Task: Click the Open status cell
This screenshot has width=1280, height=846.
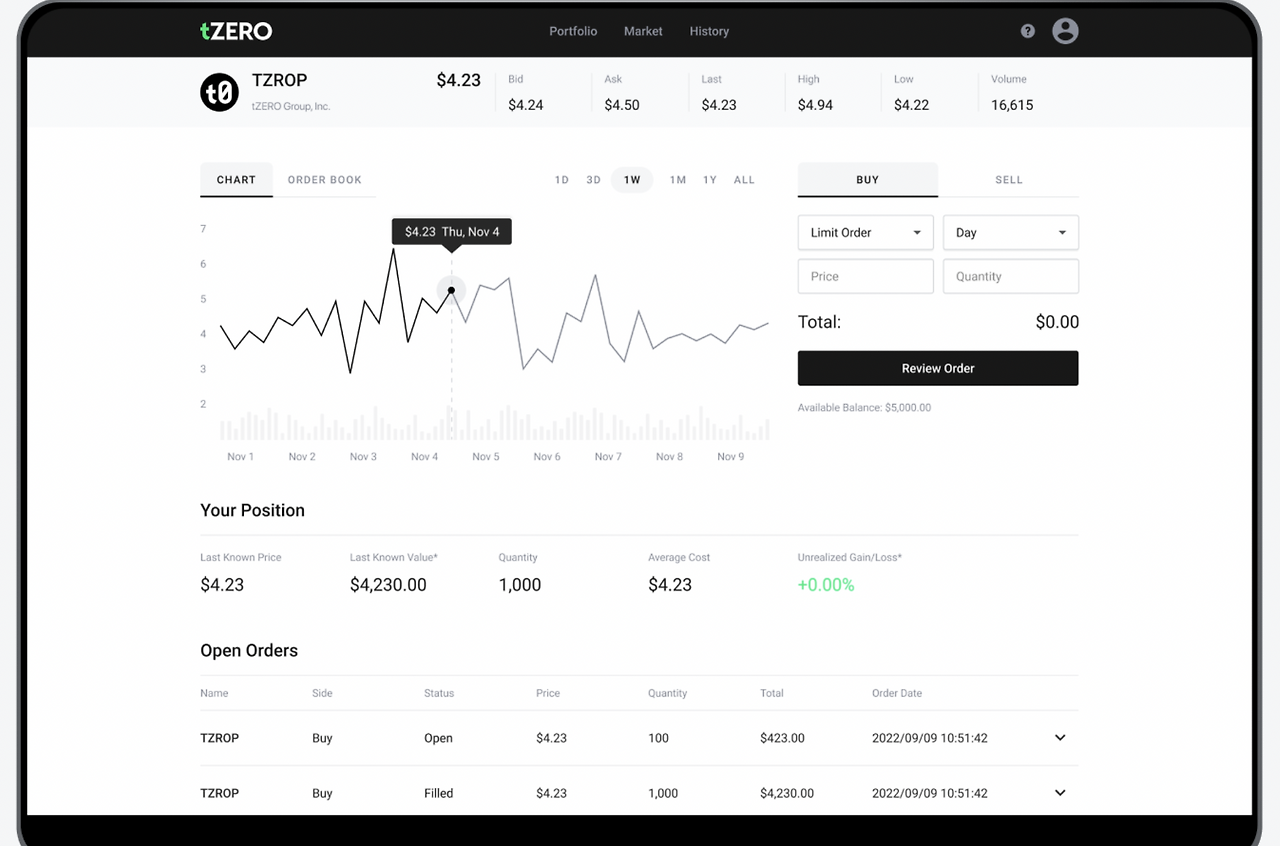Action: (x=438, y=738)
